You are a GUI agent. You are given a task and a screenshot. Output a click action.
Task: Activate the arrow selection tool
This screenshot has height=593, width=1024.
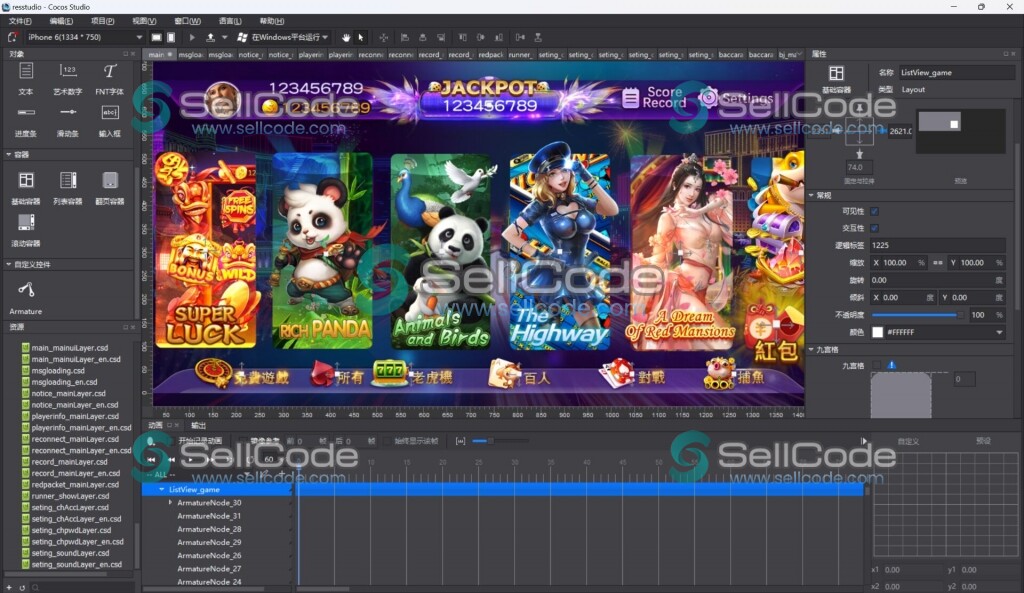[x=360, y=37]
